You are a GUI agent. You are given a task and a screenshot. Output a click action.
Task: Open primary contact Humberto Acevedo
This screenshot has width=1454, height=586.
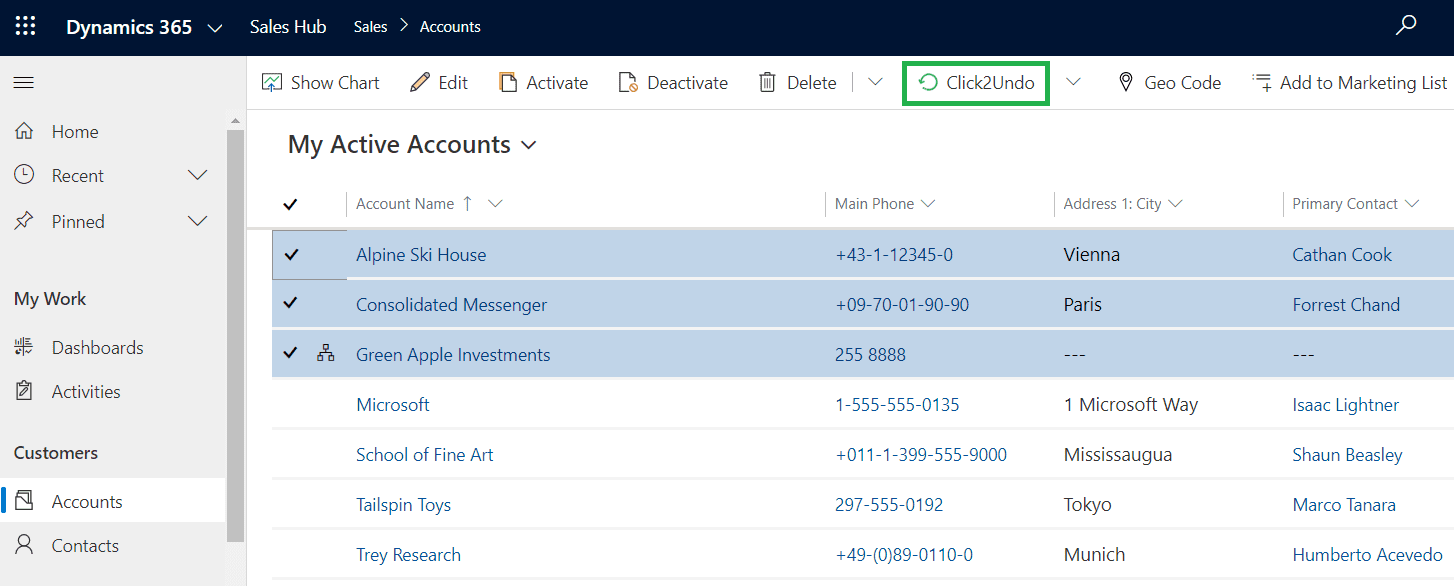click(1367, 555)
